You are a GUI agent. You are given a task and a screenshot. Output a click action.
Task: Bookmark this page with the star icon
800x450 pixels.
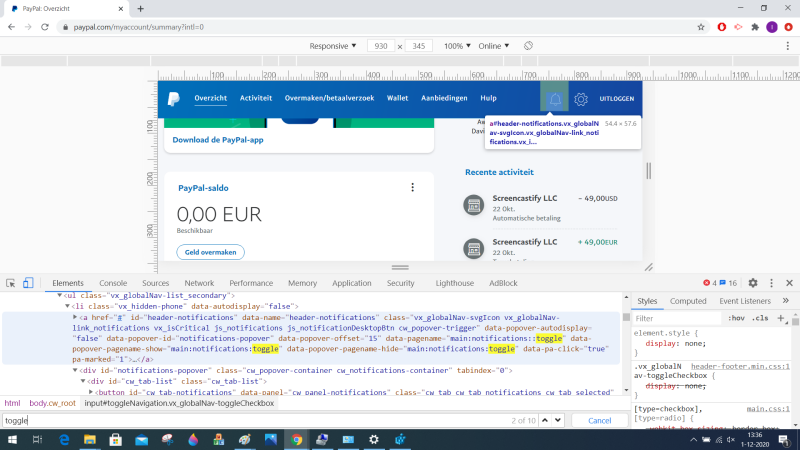[699, 26]
